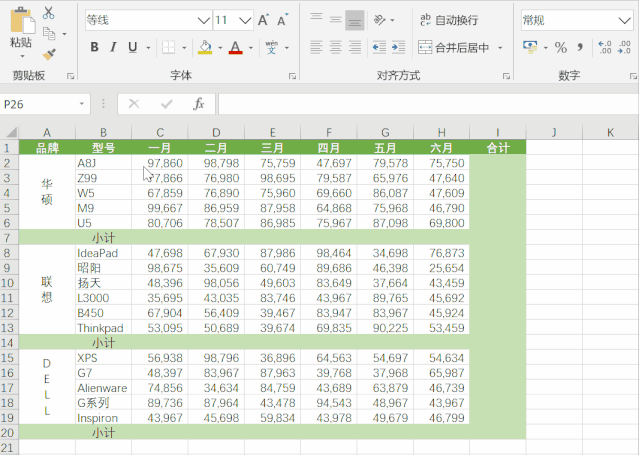Align text left
Image resolution: width=639 pixels, height=455 pixels.
(x=316, y=47)
